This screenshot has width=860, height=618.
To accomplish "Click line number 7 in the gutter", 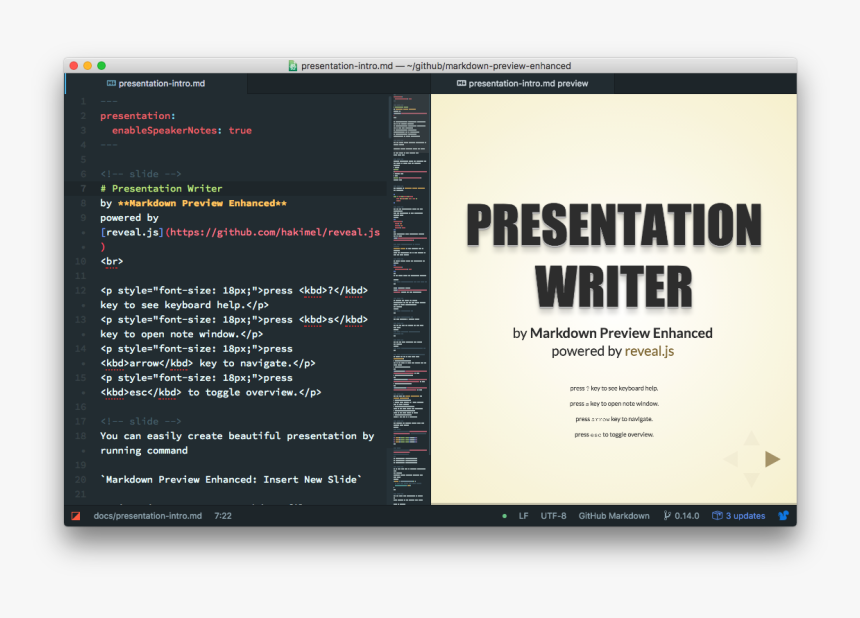I will point(83,189).
